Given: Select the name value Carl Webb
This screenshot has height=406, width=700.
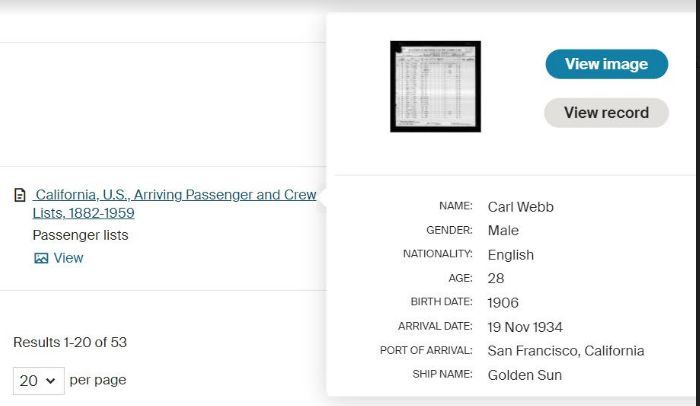Looking at the screenshot, I should [x=520, y=207].
